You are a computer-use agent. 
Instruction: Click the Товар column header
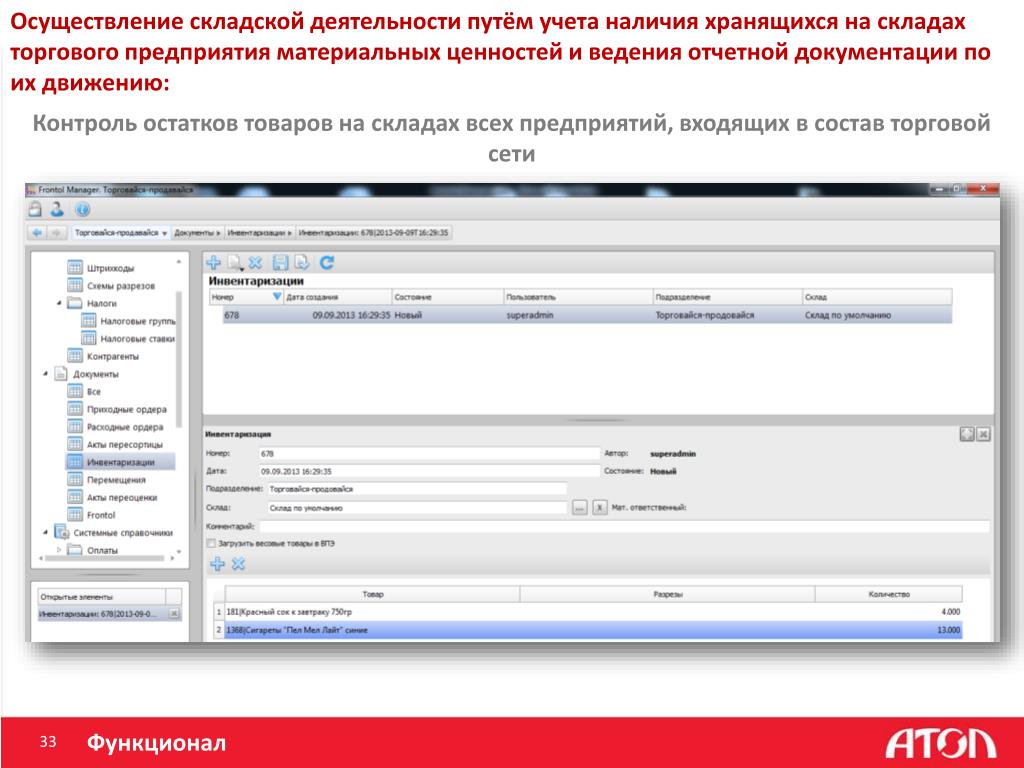click(372, 594)
